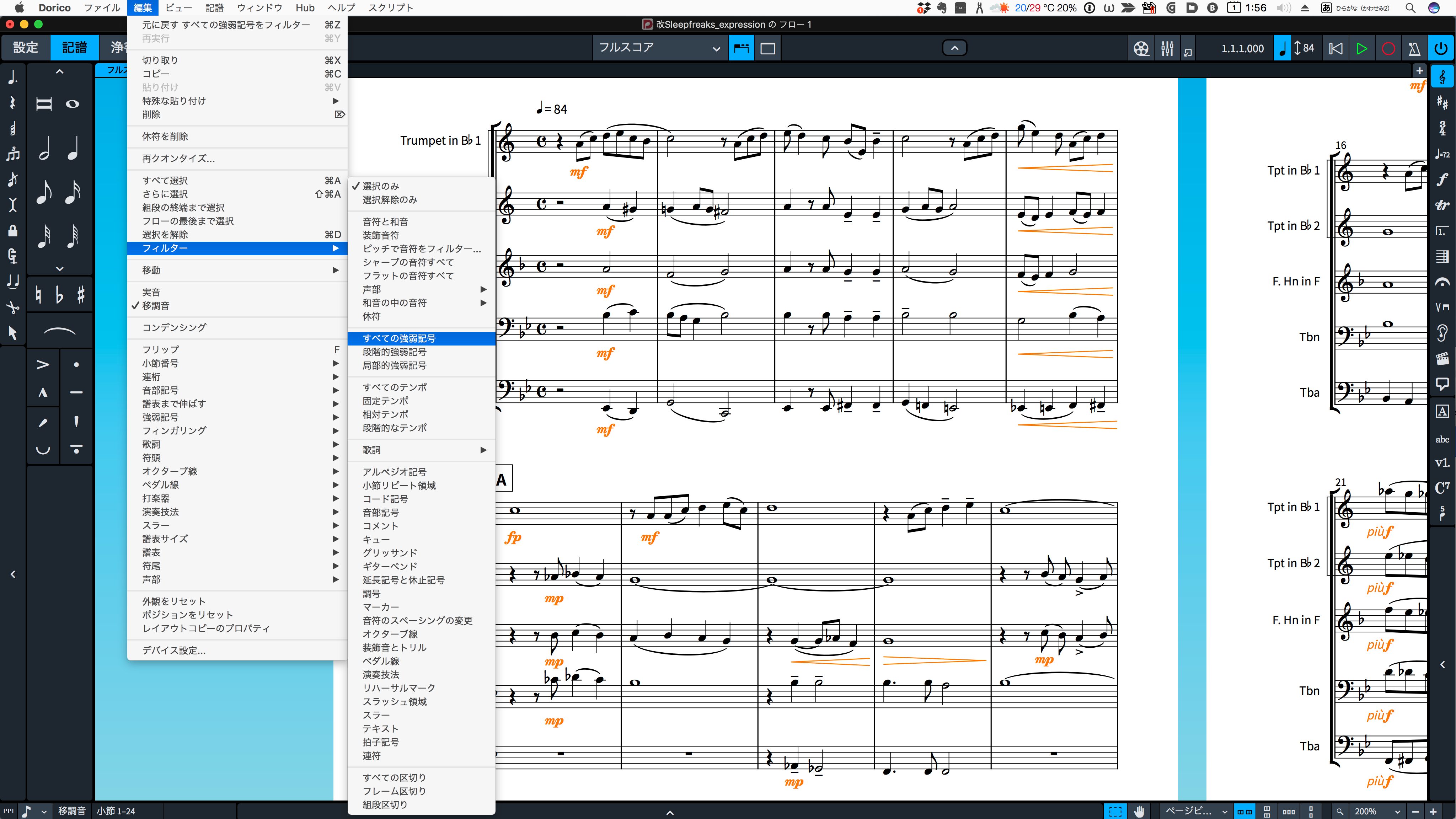Select the dynamics forte panel icon
The width and height of the screenshot is (1456, 819).
[x=1442, y=180]
